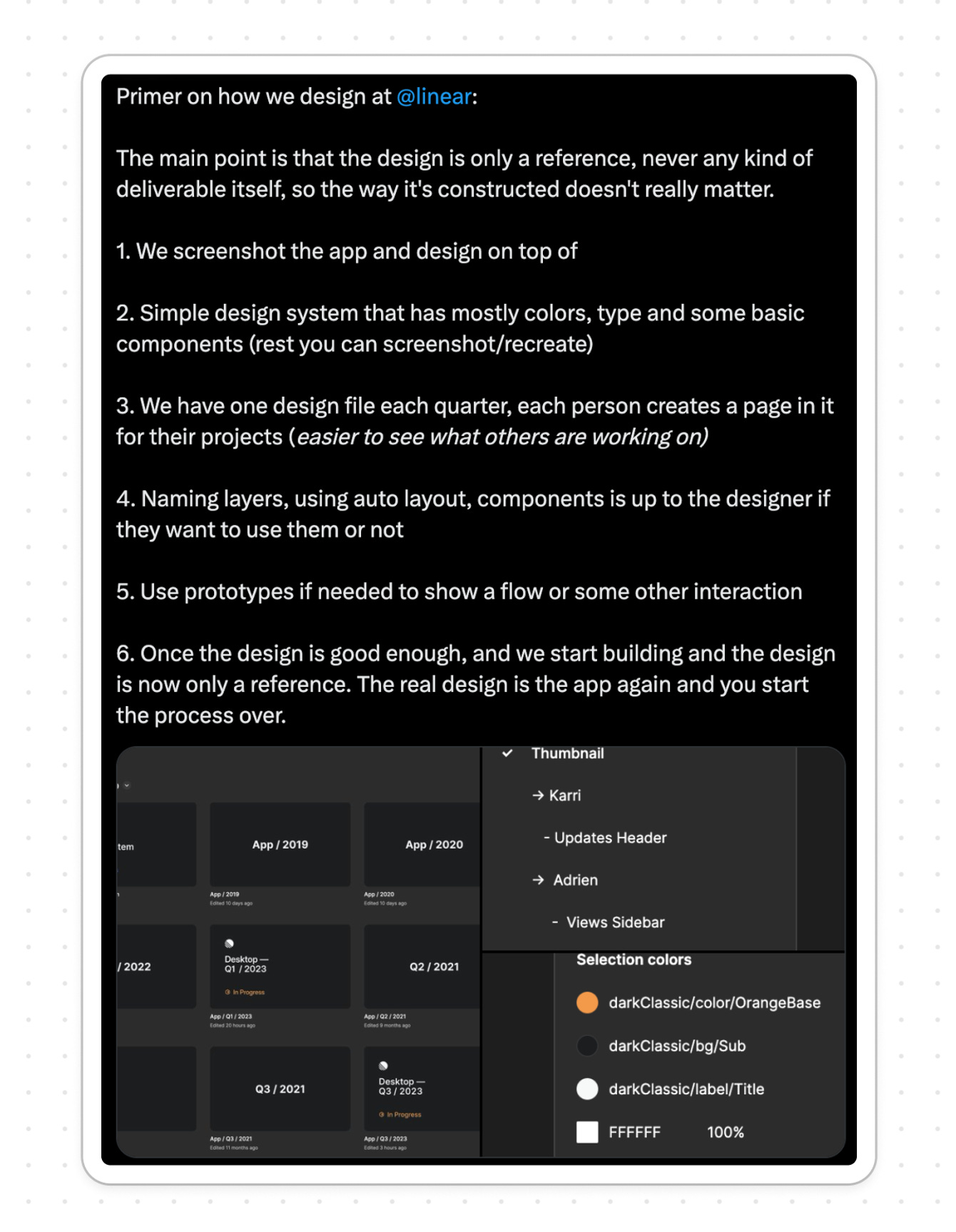Image resolution: width=956 pixels, height=1232 pixels.
Task: Select the Views Sidebar entry
Action: point(615,922)
